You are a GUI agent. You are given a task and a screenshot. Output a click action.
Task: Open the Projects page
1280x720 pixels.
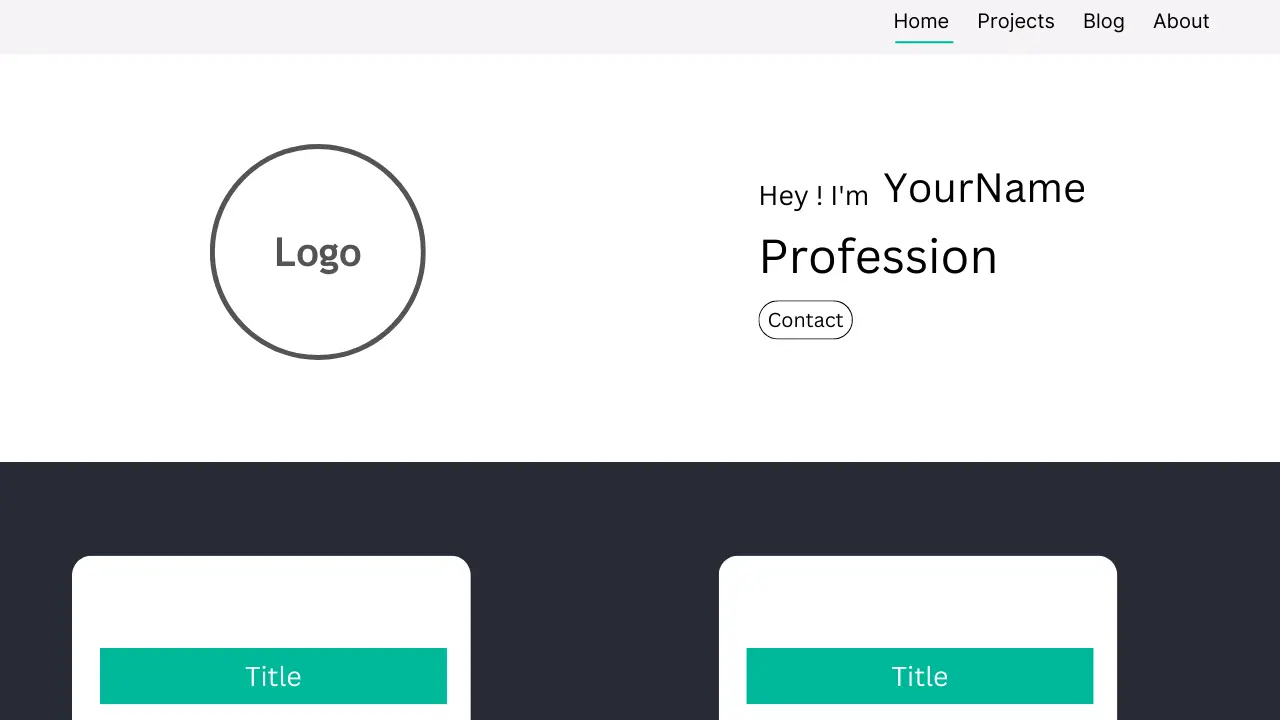pyautogui.click(x=1015, y=21)
